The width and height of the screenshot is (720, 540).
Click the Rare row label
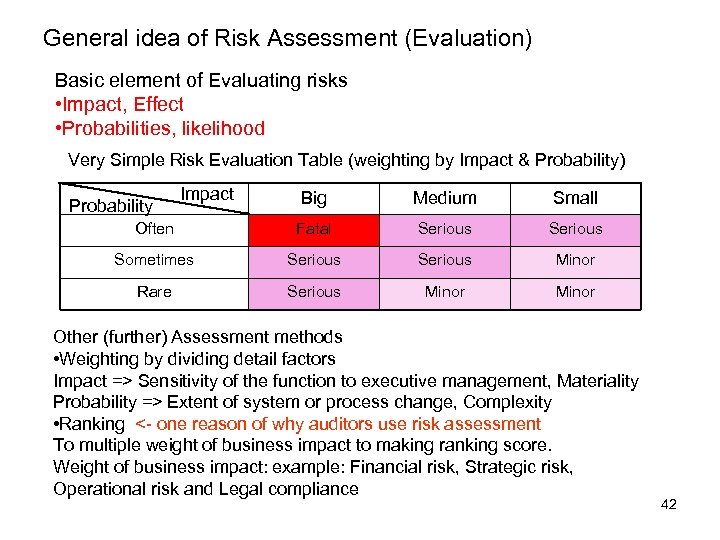[x=154, y=292]
